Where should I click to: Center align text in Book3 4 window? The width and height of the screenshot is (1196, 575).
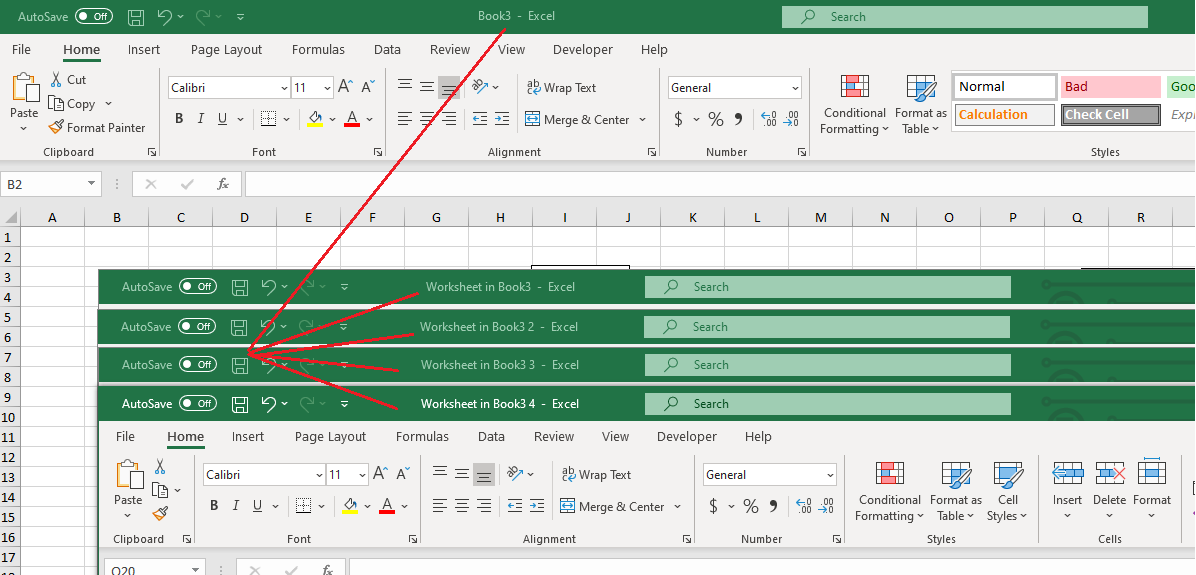[x=461, y=506]
